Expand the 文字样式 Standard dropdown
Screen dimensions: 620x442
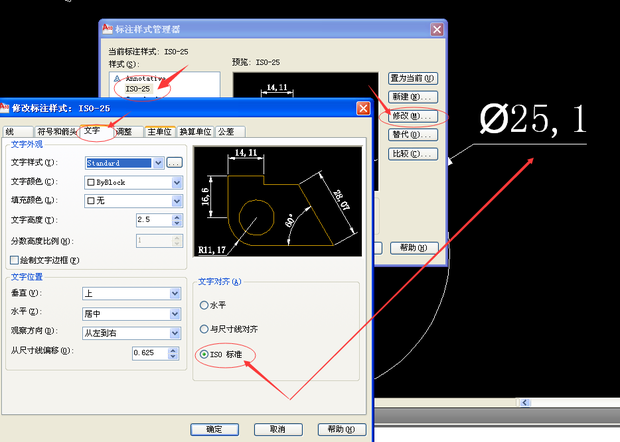point(157,162)
